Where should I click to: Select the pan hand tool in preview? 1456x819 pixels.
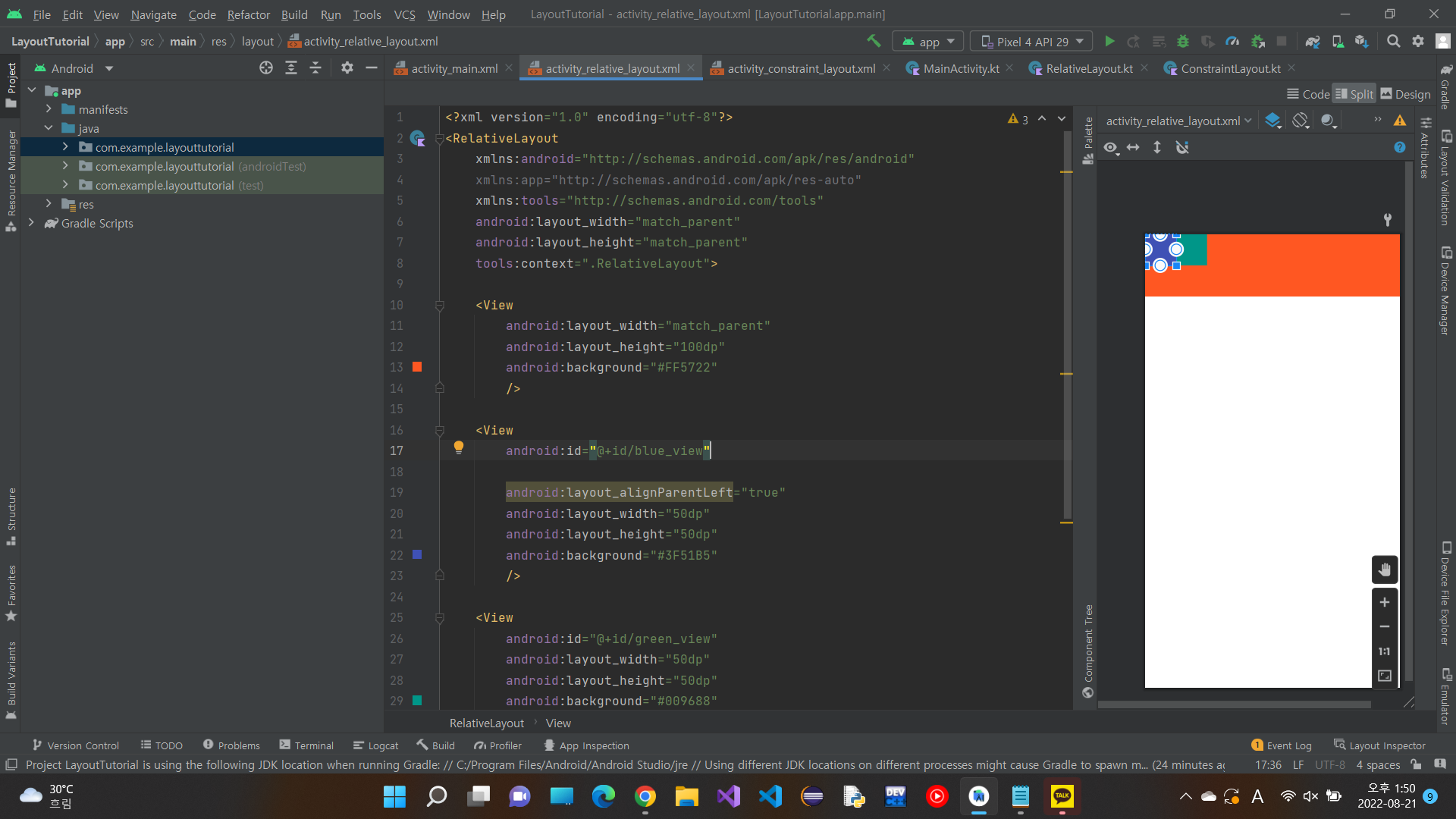click(1385, 570)
